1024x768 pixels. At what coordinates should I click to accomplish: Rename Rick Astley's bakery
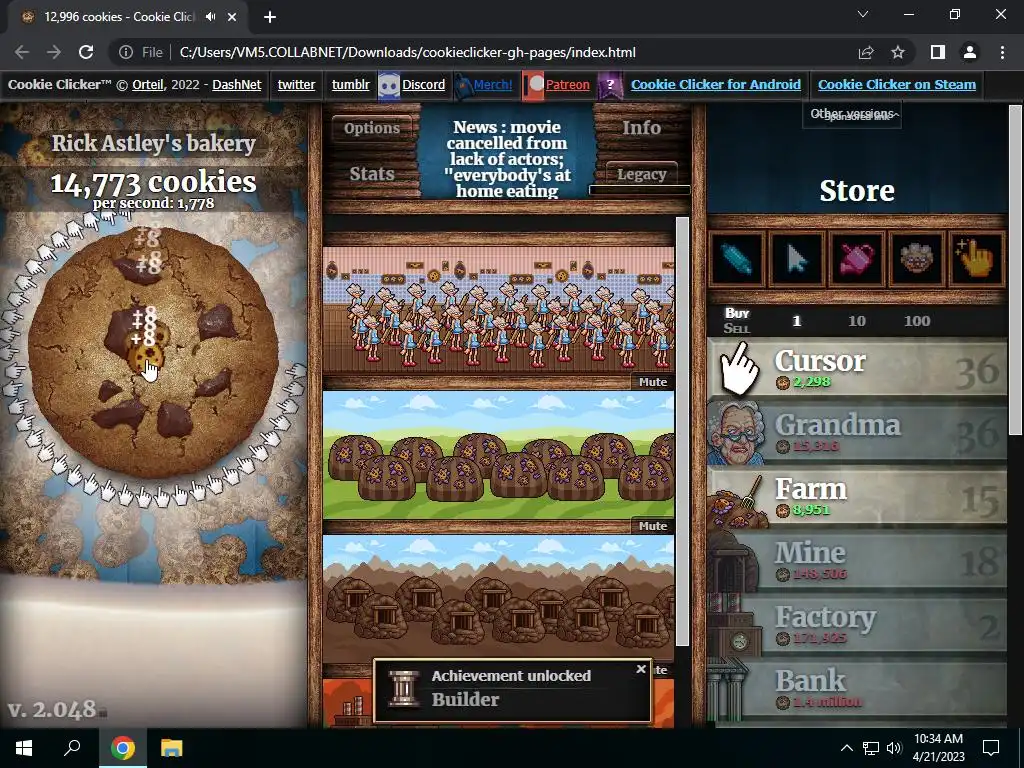pyautogui.click(x=153, y=144)
